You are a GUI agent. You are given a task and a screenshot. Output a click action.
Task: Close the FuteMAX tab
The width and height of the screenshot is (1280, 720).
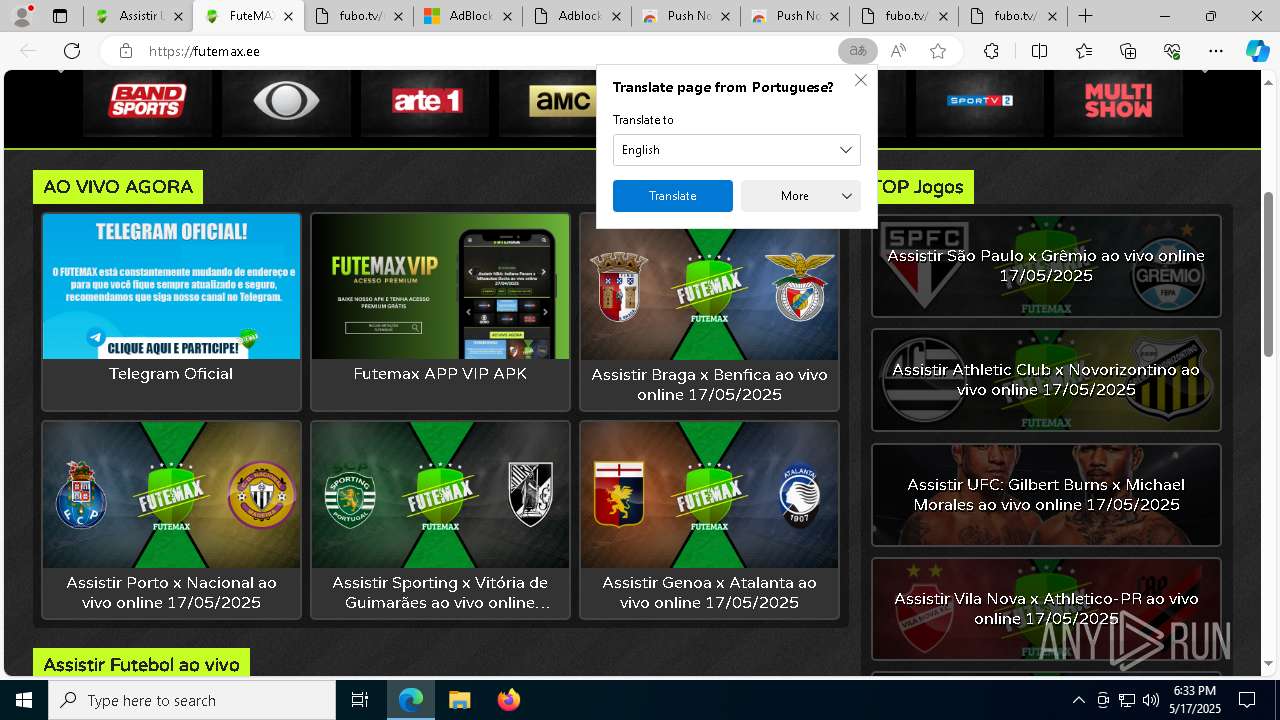pyautogui.click(x=288, y=16)
